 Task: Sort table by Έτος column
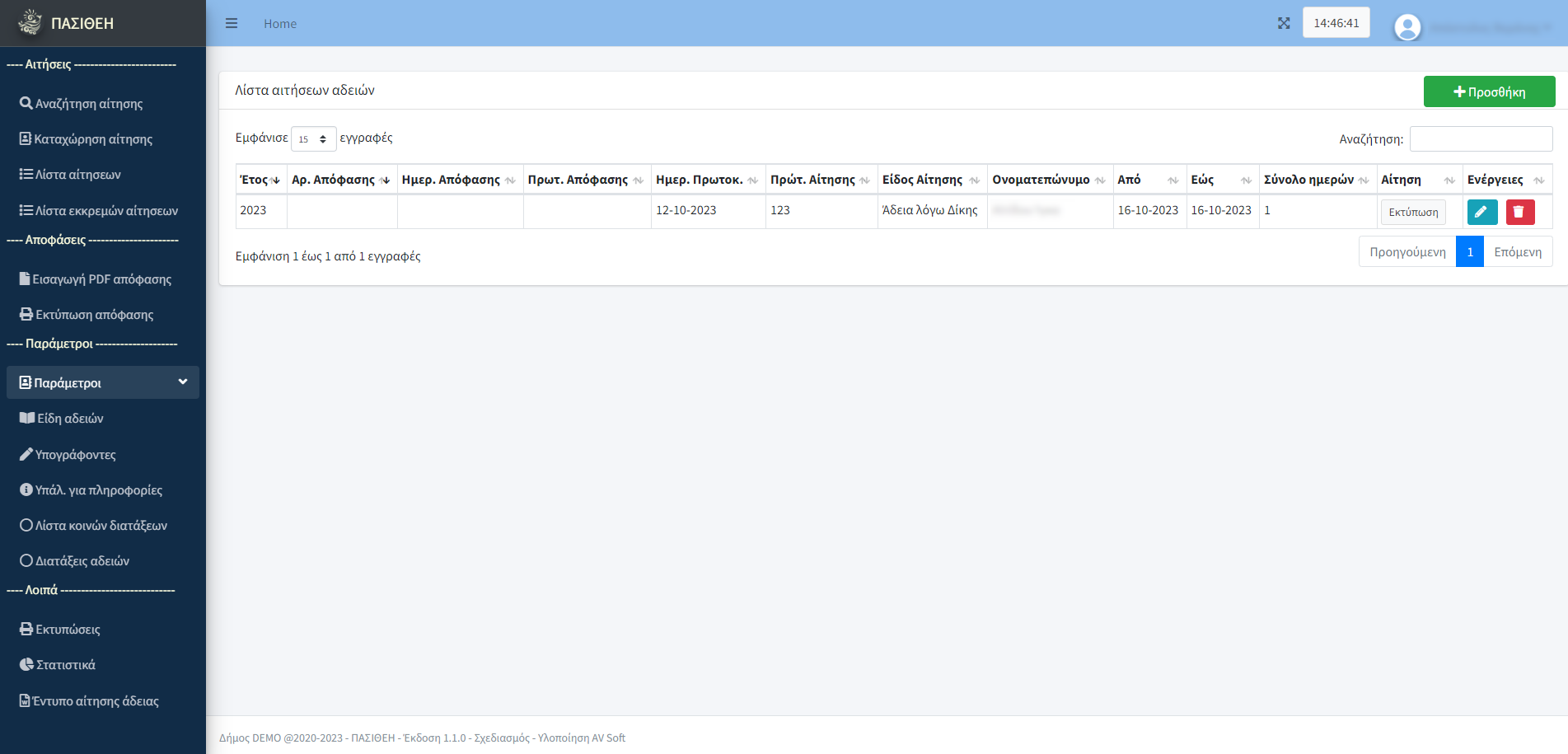click(x=261, y=180)
